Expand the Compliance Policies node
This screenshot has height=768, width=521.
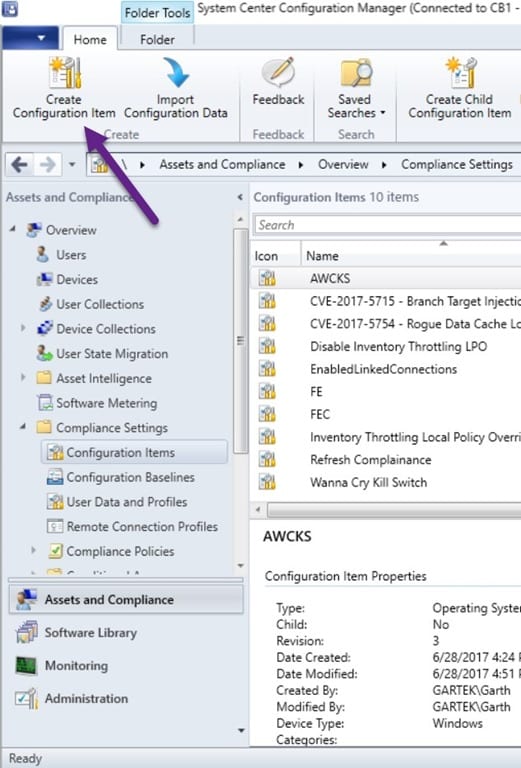(33, 550)
